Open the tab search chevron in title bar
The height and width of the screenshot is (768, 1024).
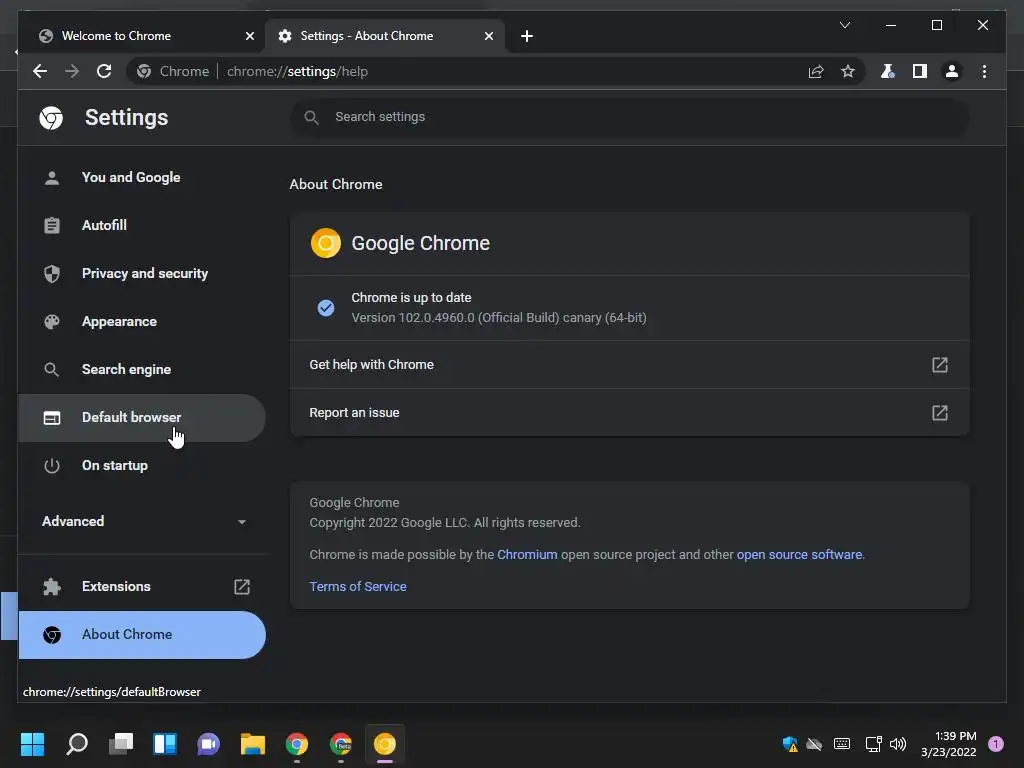click(x=844, y=25)
